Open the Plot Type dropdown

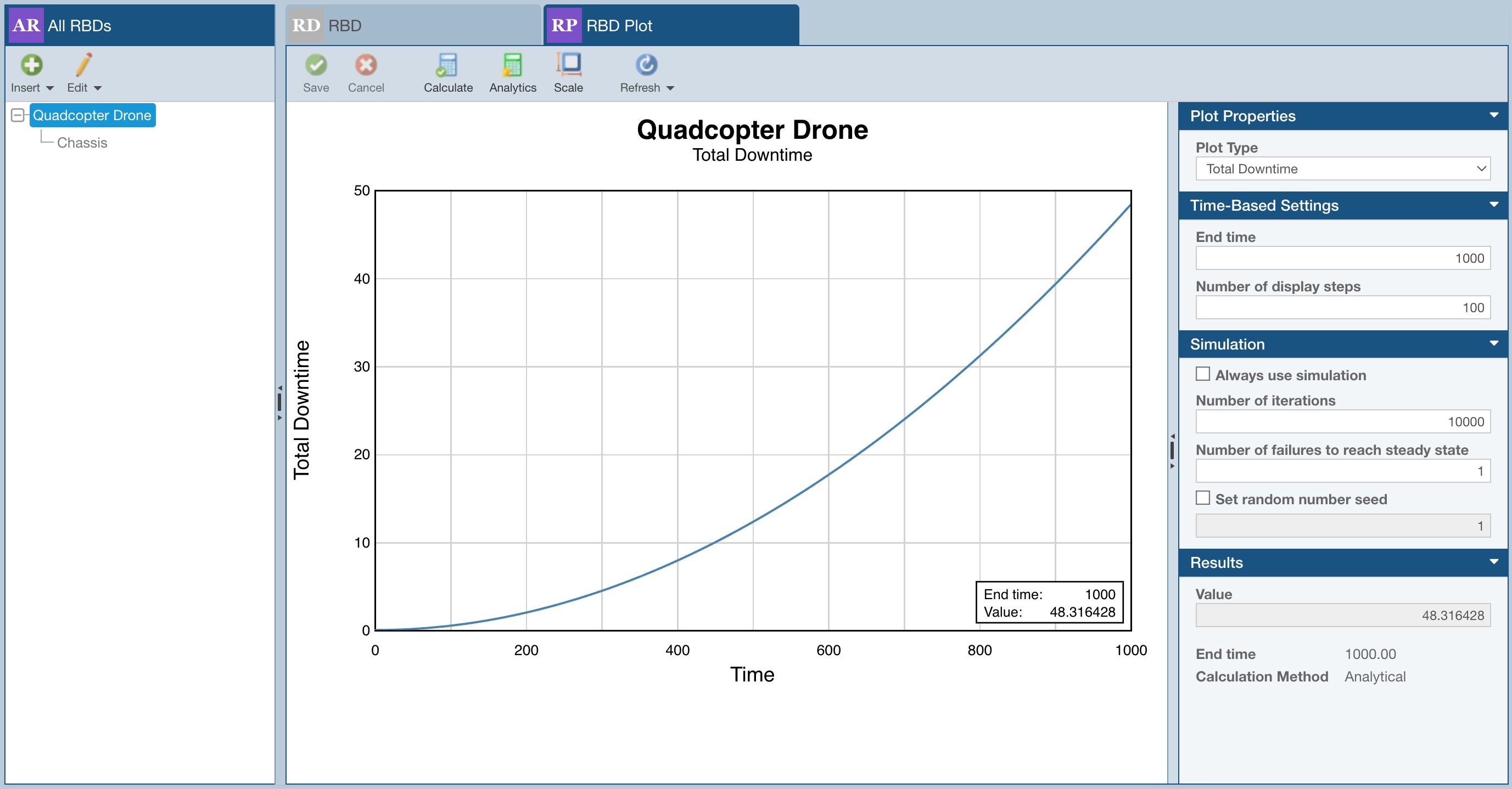pos(1342,169)
